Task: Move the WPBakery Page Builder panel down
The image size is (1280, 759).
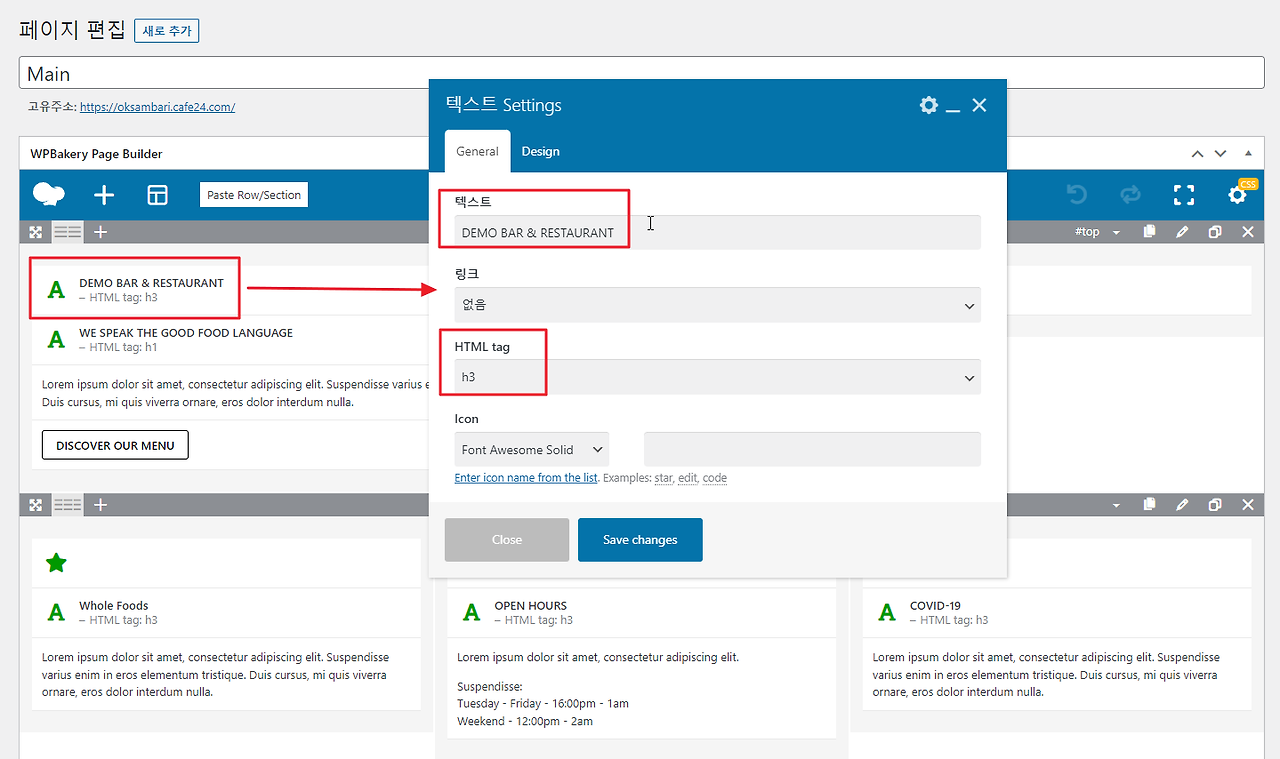Action: [1220, 154]
